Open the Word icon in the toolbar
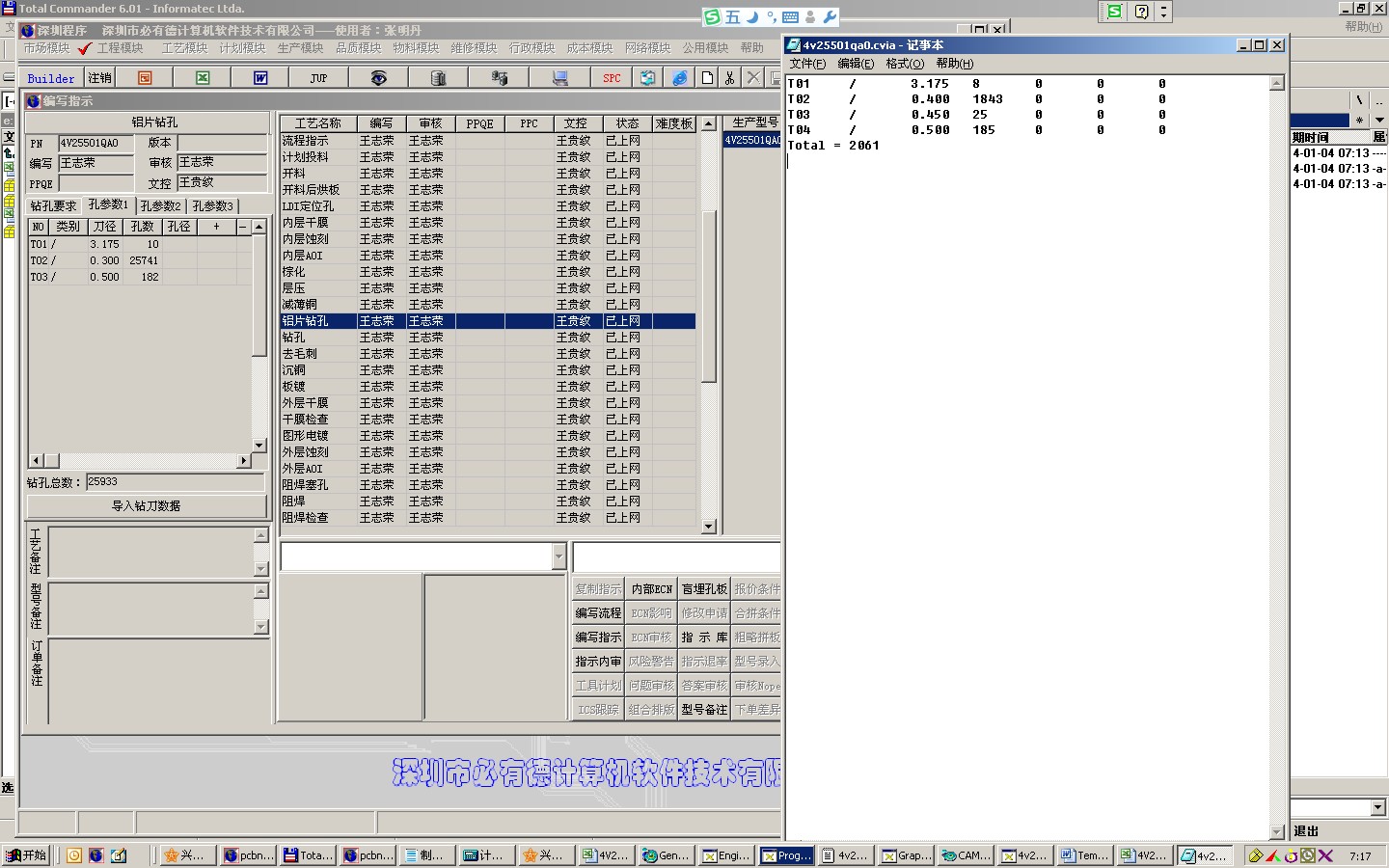The width and height of the screenshot is (1389, 868). tap(260, 78)
